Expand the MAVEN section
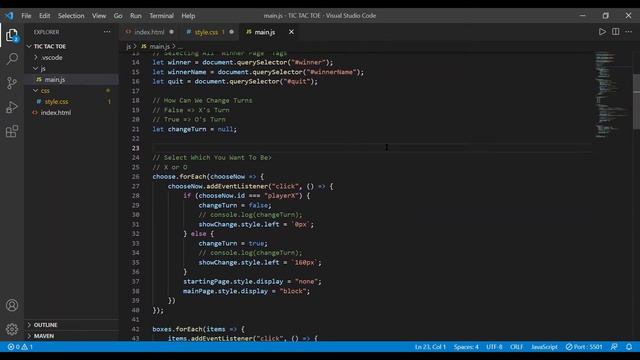 point(44,336)
